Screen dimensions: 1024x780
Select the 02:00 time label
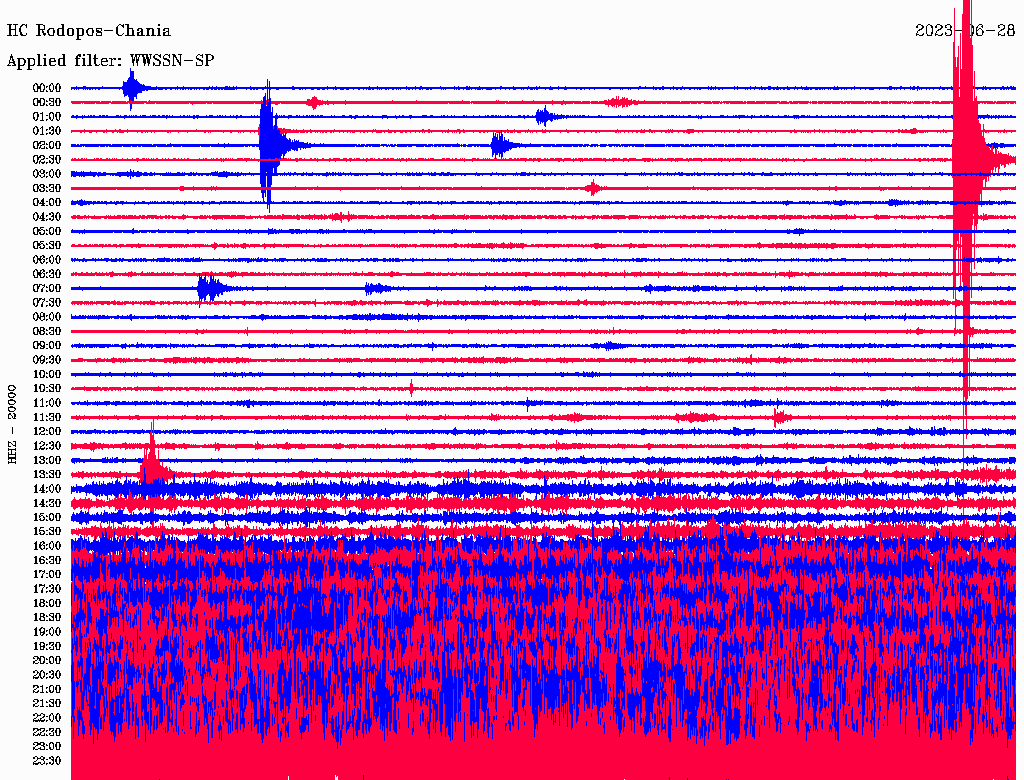click(x=47, y=146)
